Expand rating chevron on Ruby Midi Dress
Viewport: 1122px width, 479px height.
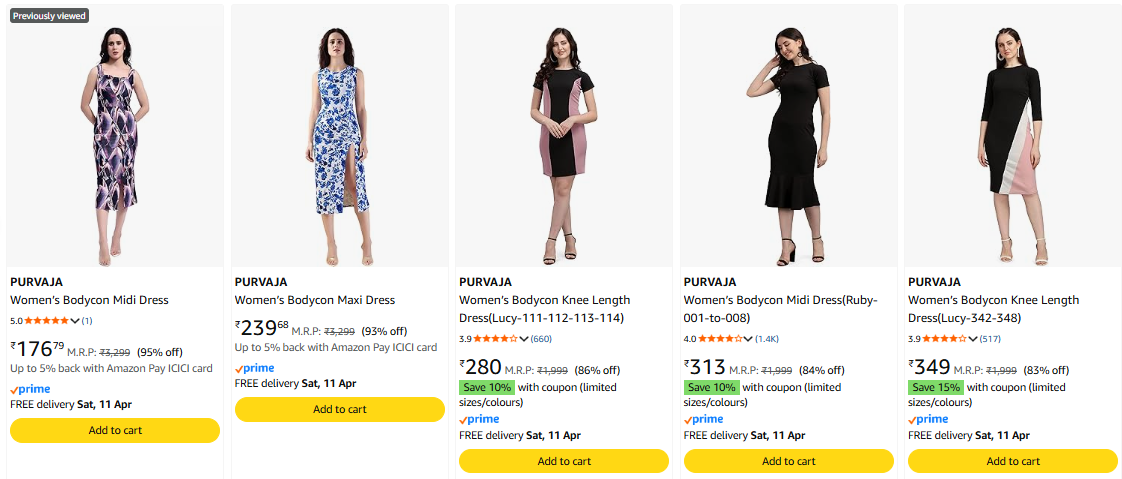[x=748, y=339]
